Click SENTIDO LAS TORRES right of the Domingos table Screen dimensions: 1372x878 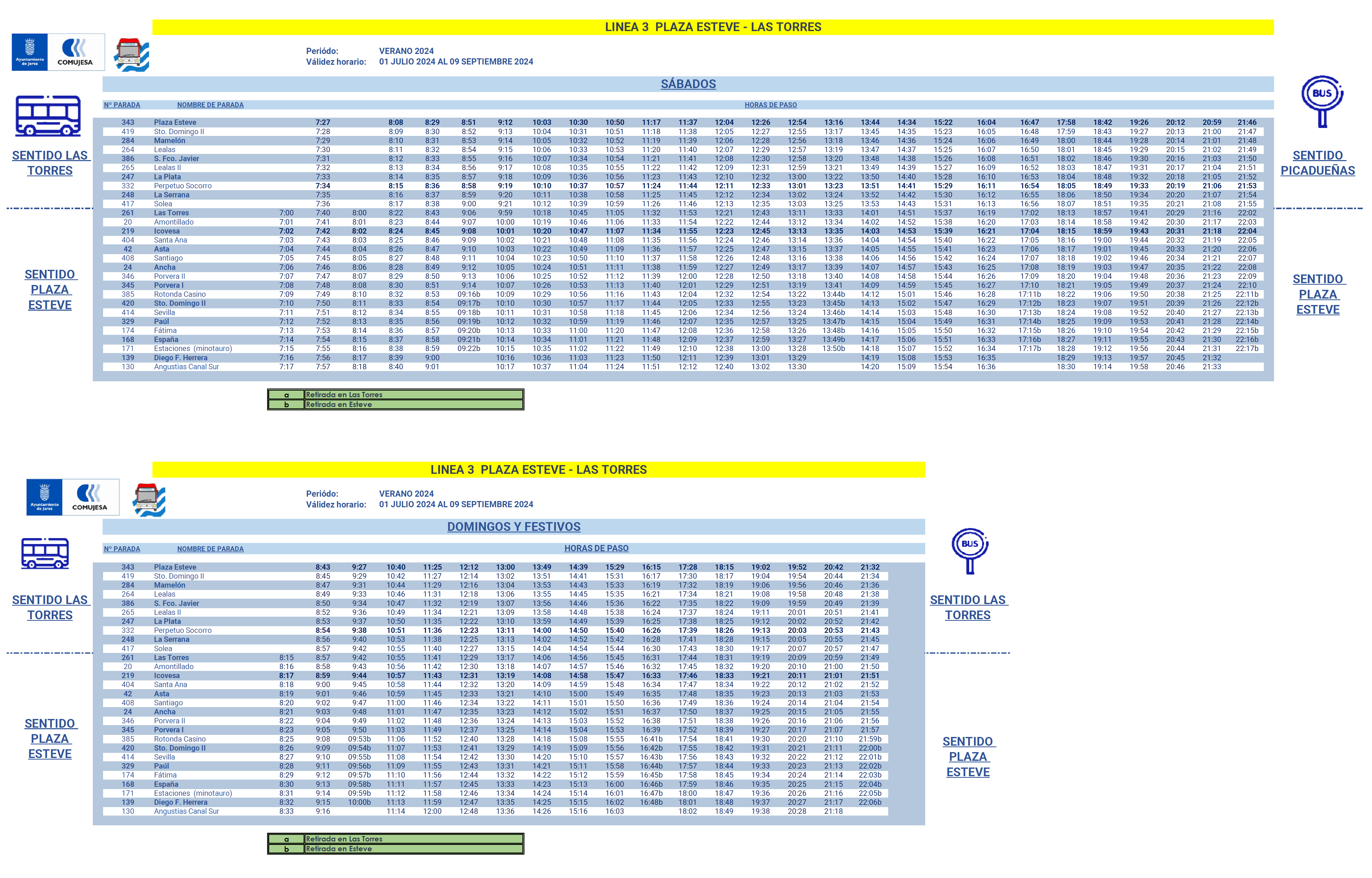pyautogui.click(x=968, y=607)
